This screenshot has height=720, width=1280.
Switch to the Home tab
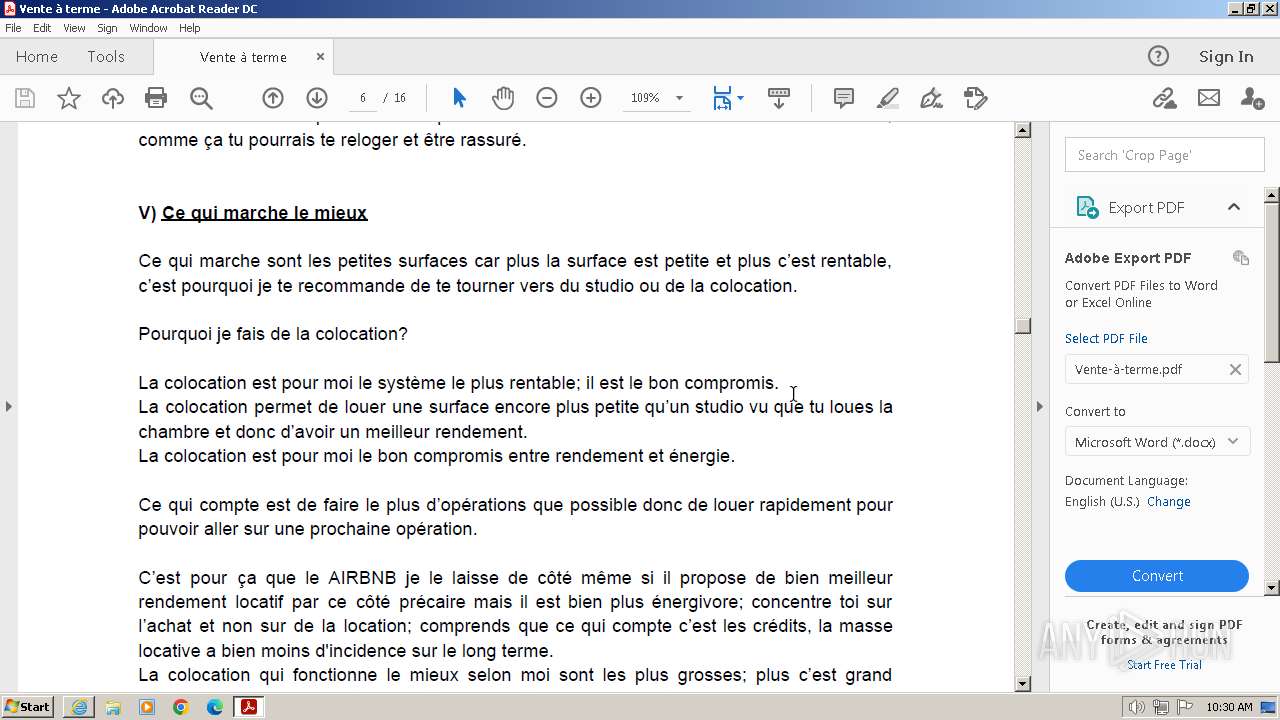coord(37,57)
